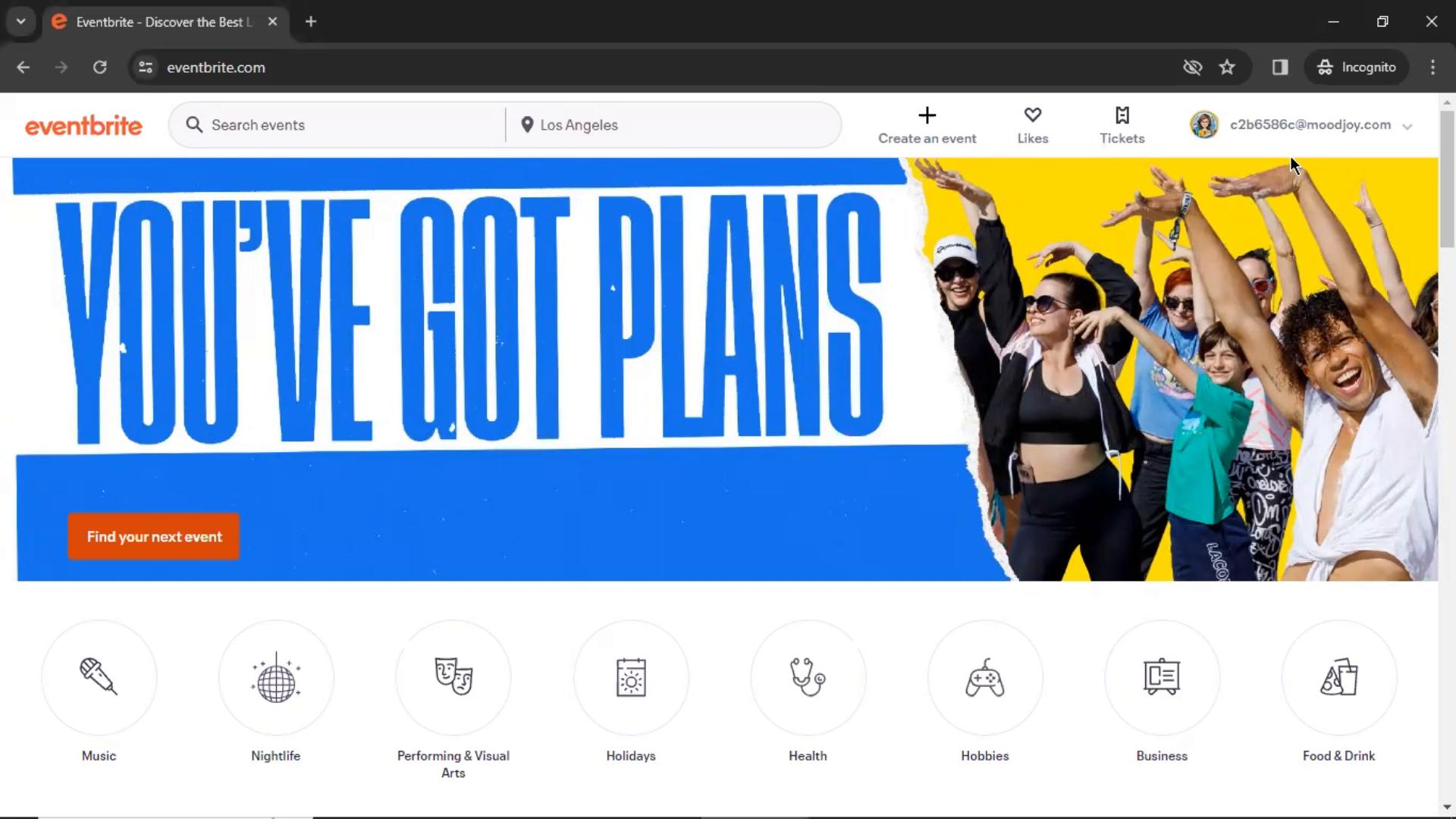Toggle the visibility icon in browser toolbar

point(1192,67)
